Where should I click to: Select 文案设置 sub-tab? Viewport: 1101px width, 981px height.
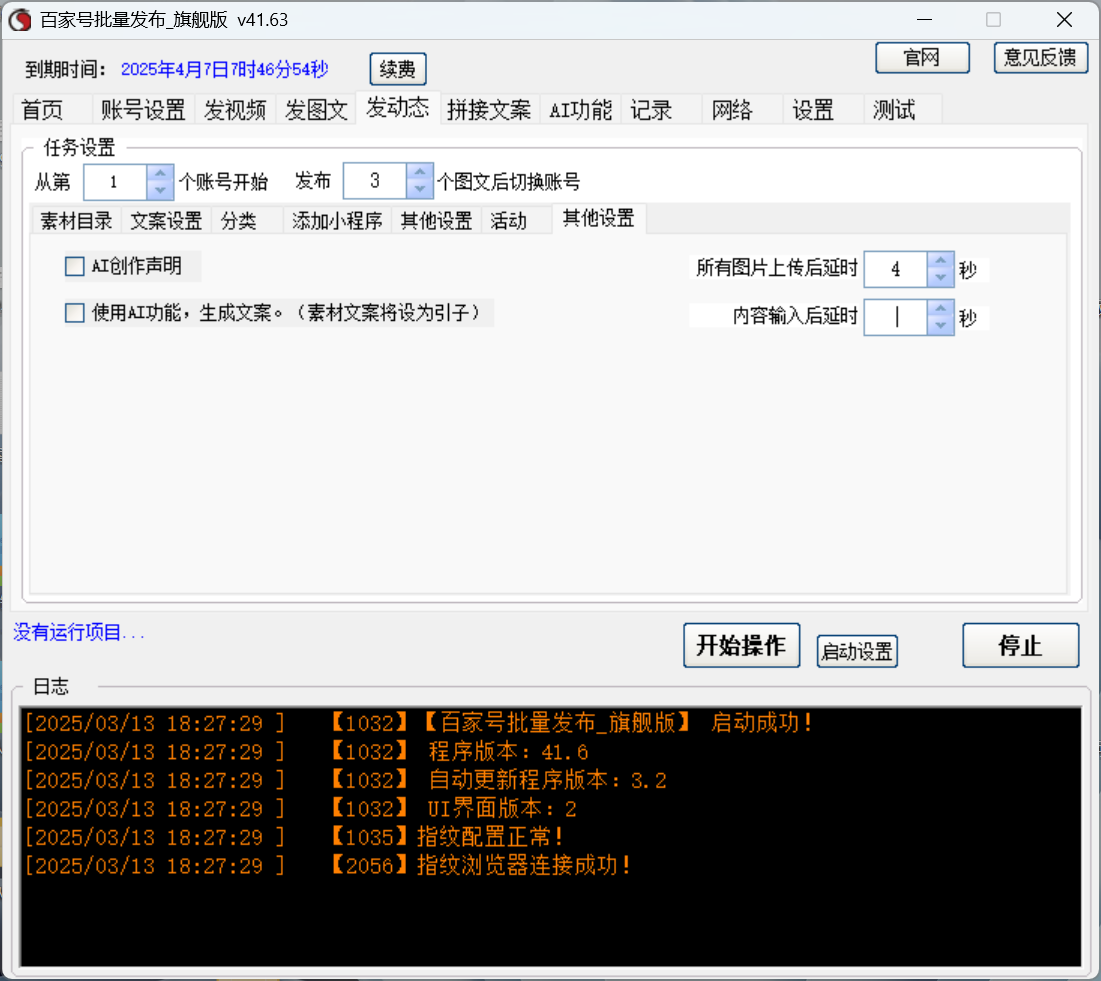[166, 221]
